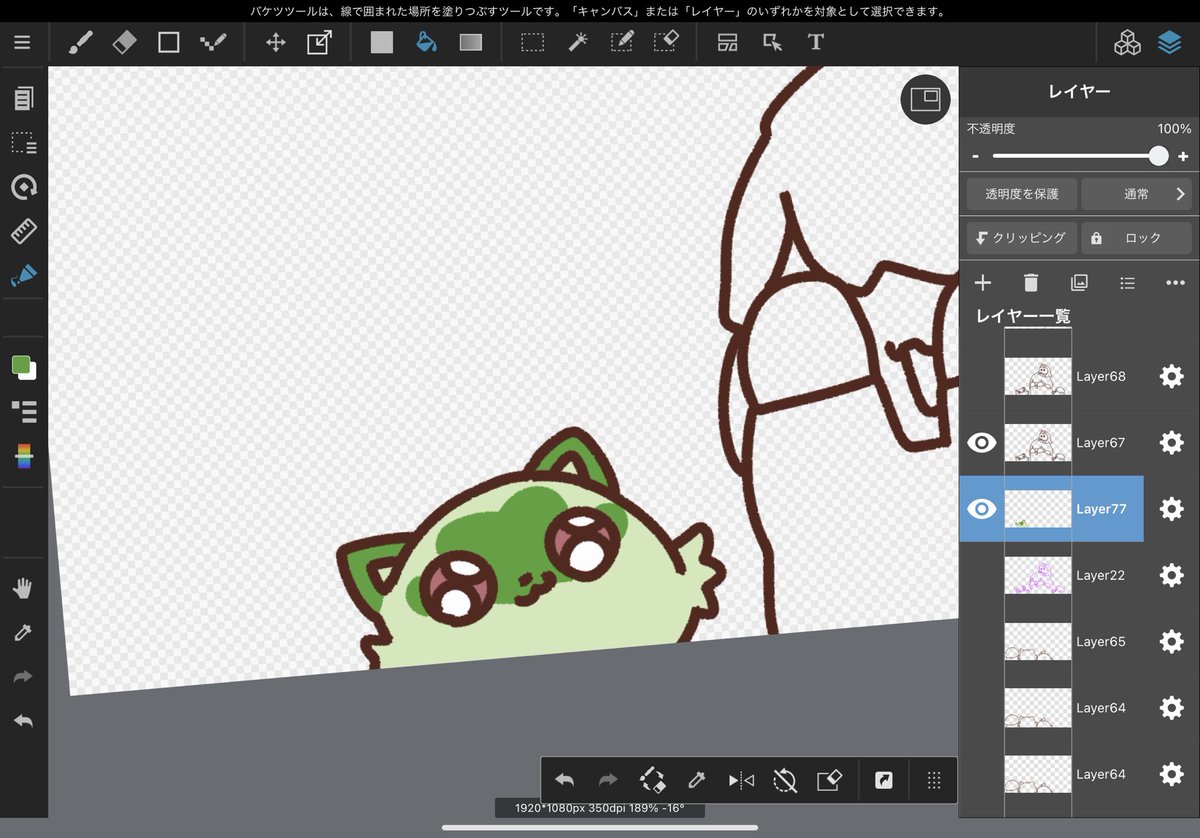Image resolution: width=1200 pixels, height=838 pixels.
Task: Delete the selected layer with trash icon
Action: [1031, 283]
